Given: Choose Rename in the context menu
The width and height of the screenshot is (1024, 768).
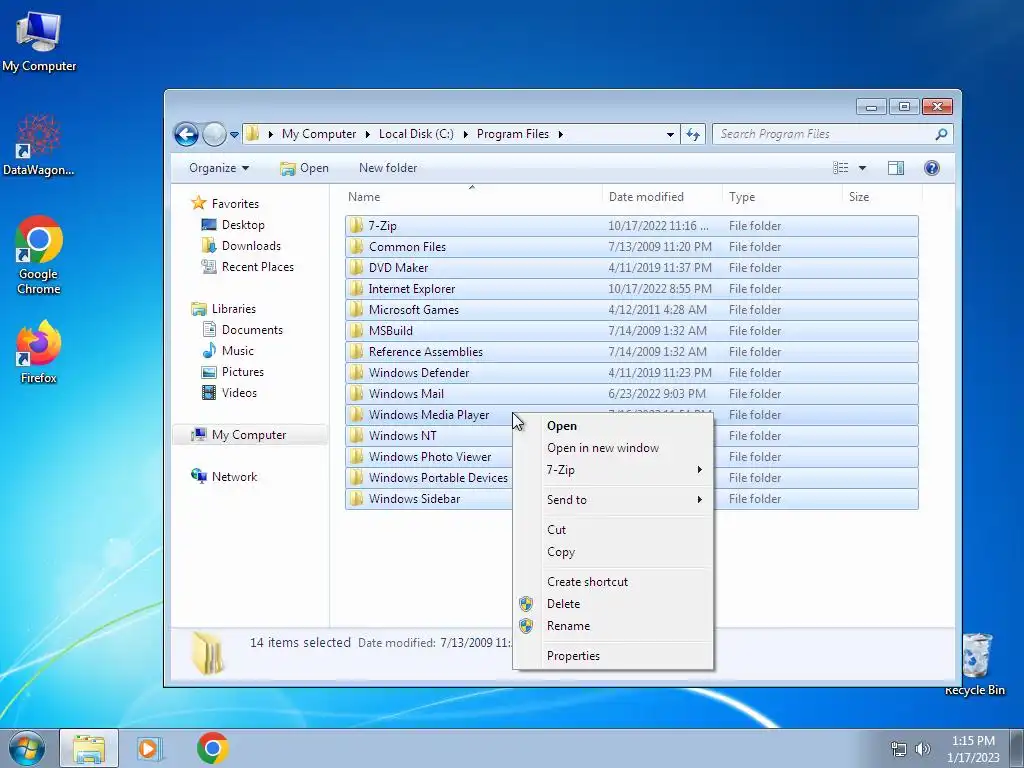Looking at the screenshot, I should click(613, 626).
